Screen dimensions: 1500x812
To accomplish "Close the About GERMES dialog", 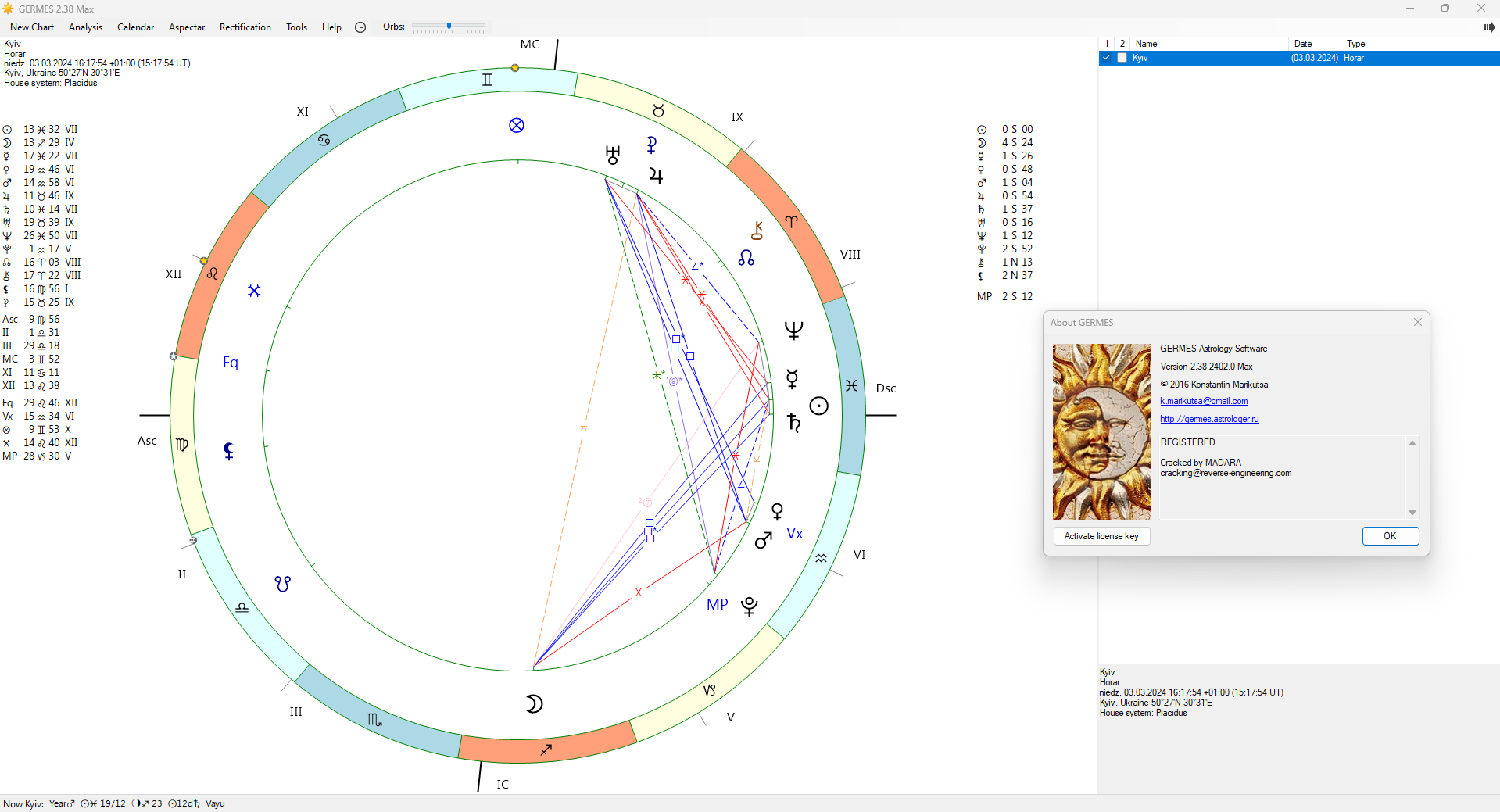I will [x=1418, y=322].
